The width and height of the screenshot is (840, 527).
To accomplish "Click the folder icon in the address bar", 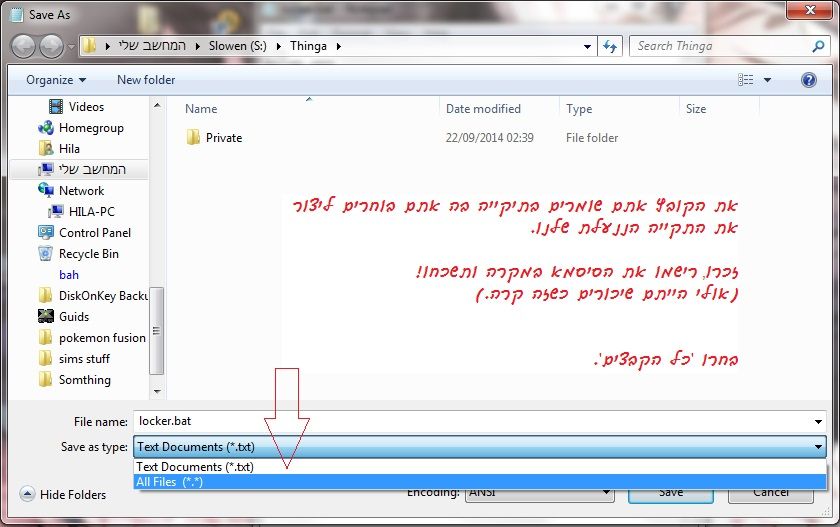I will tap(90, 46).
